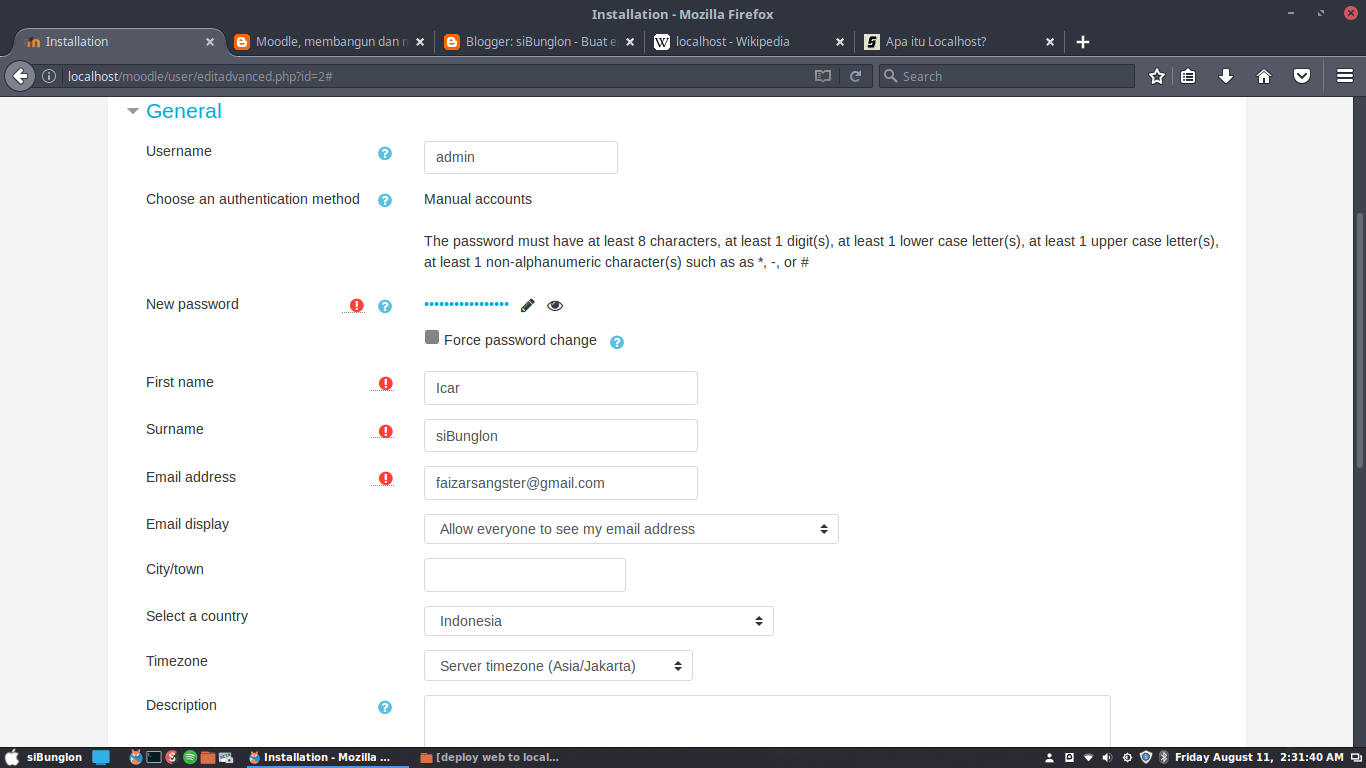Viewport: 1366px width, 768px height.
Task: Click the required marker beside First name
Action: pos(386,383)
